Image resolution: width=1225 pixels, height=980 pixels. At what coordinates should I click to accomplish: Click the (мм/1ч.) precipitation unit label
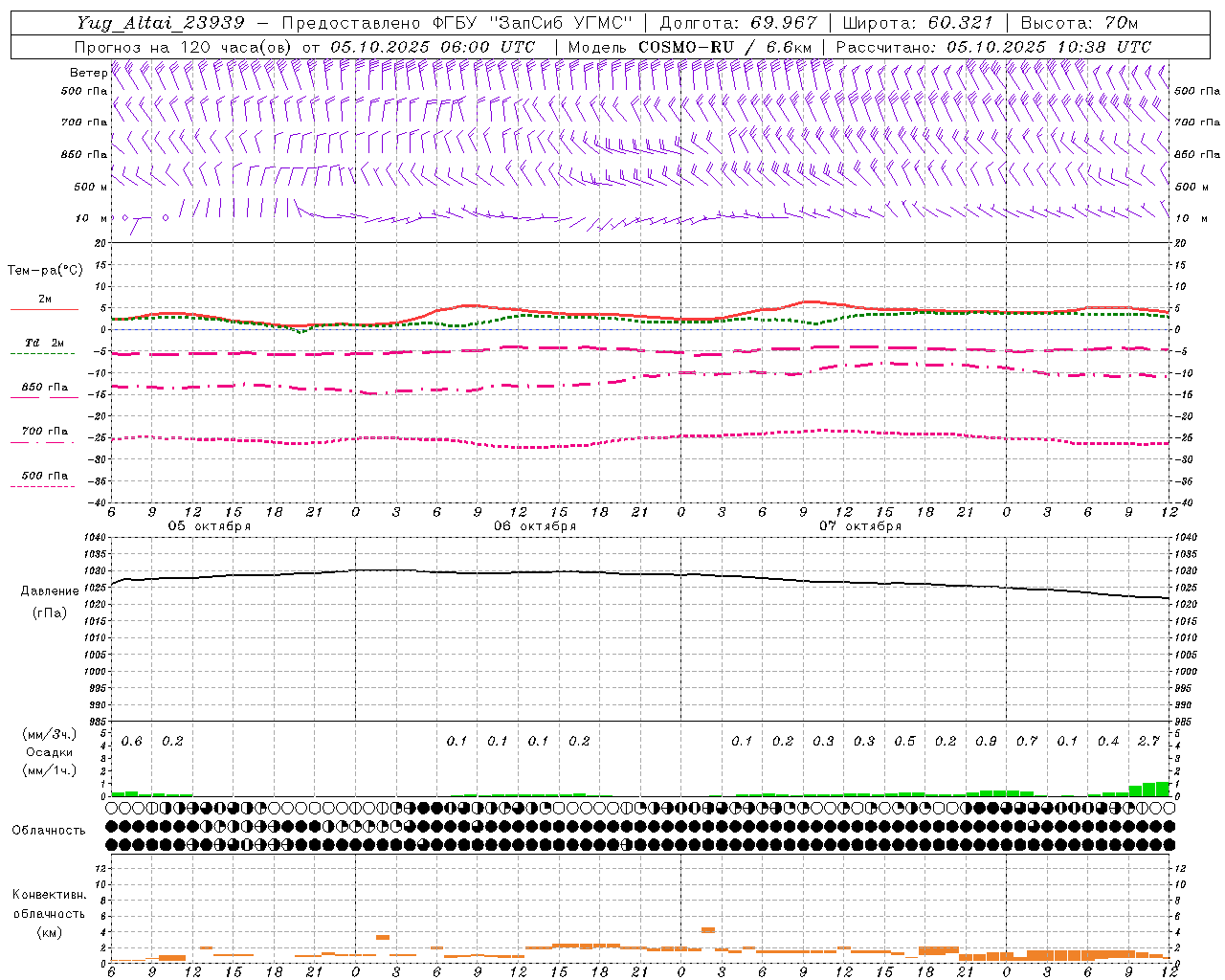pos(49,770)
